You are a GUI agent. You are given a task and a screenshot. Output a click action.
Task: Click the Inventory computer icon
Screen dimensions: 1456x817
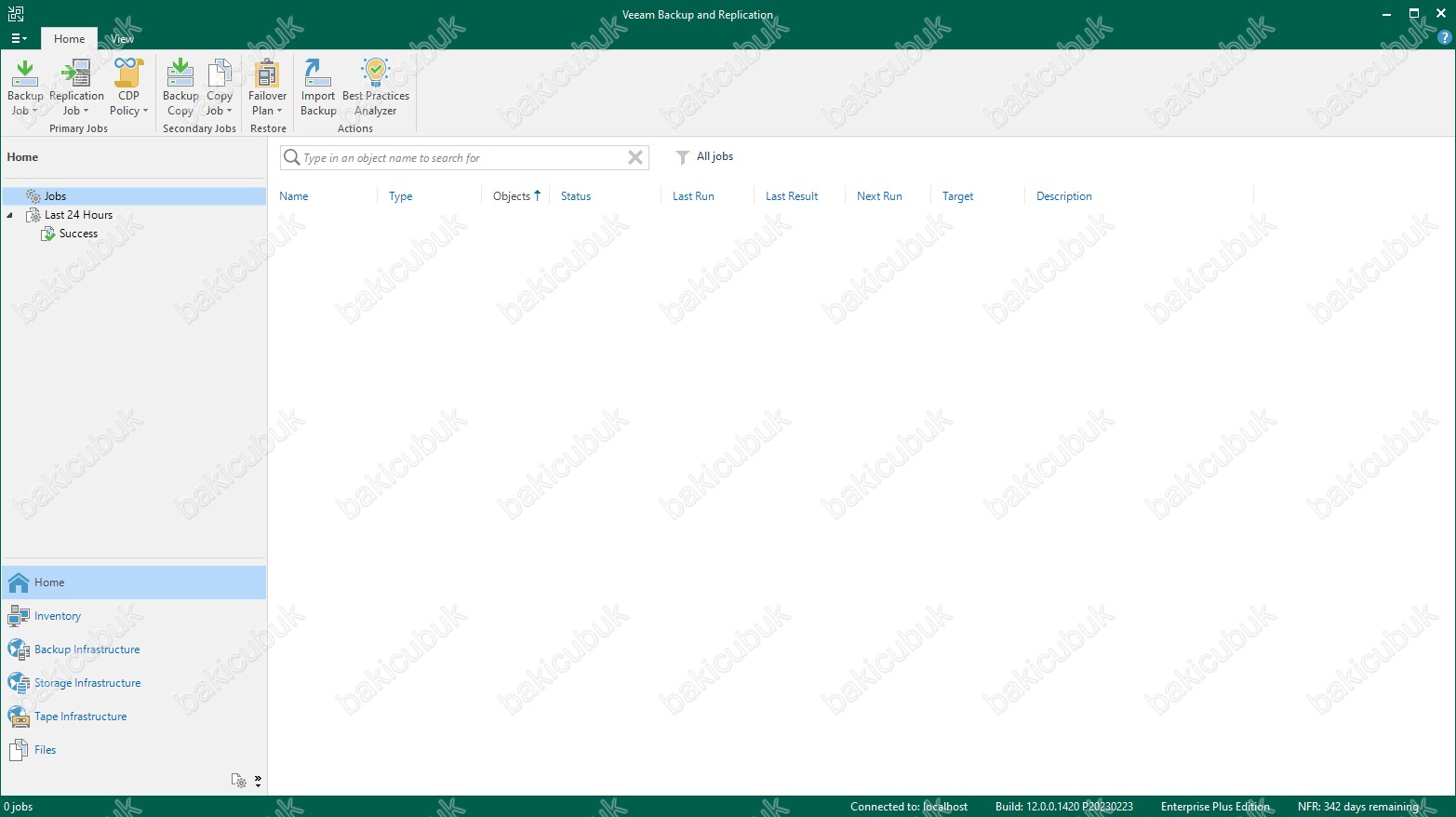click(x=19, y=616)
